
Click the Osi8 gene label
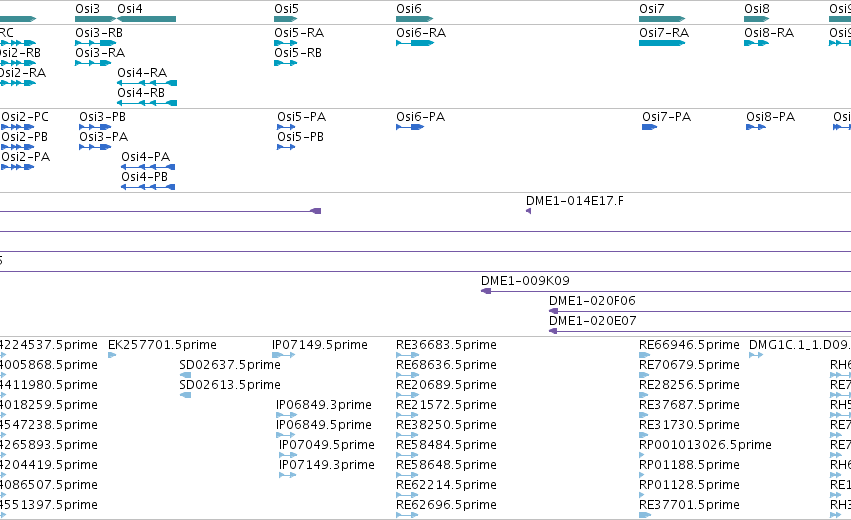pyautogui.click(x=757, y=9)
